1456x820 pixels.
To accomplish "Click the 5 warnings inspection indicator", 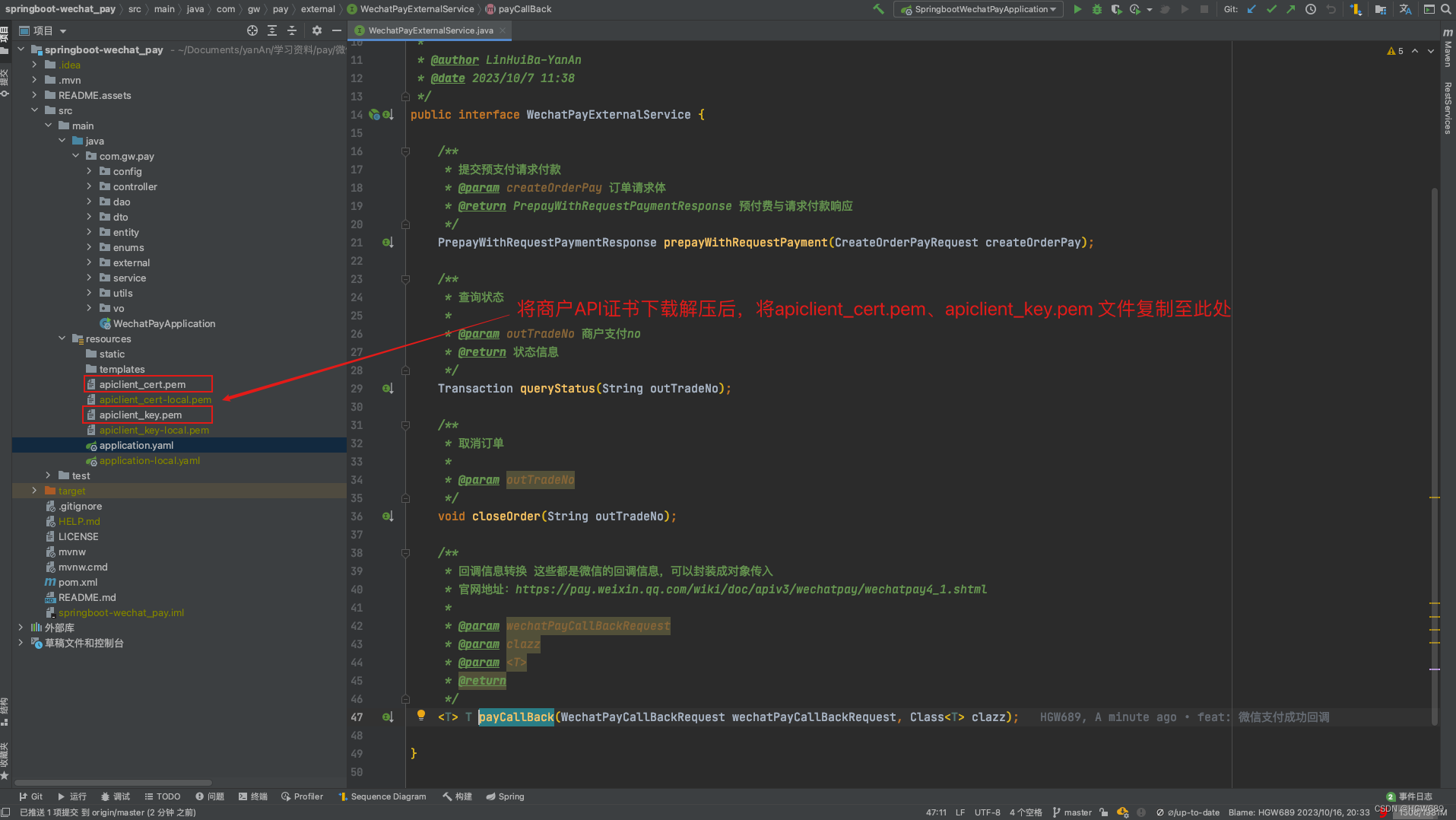I will pyautogui.click(x=1395, y=51).
